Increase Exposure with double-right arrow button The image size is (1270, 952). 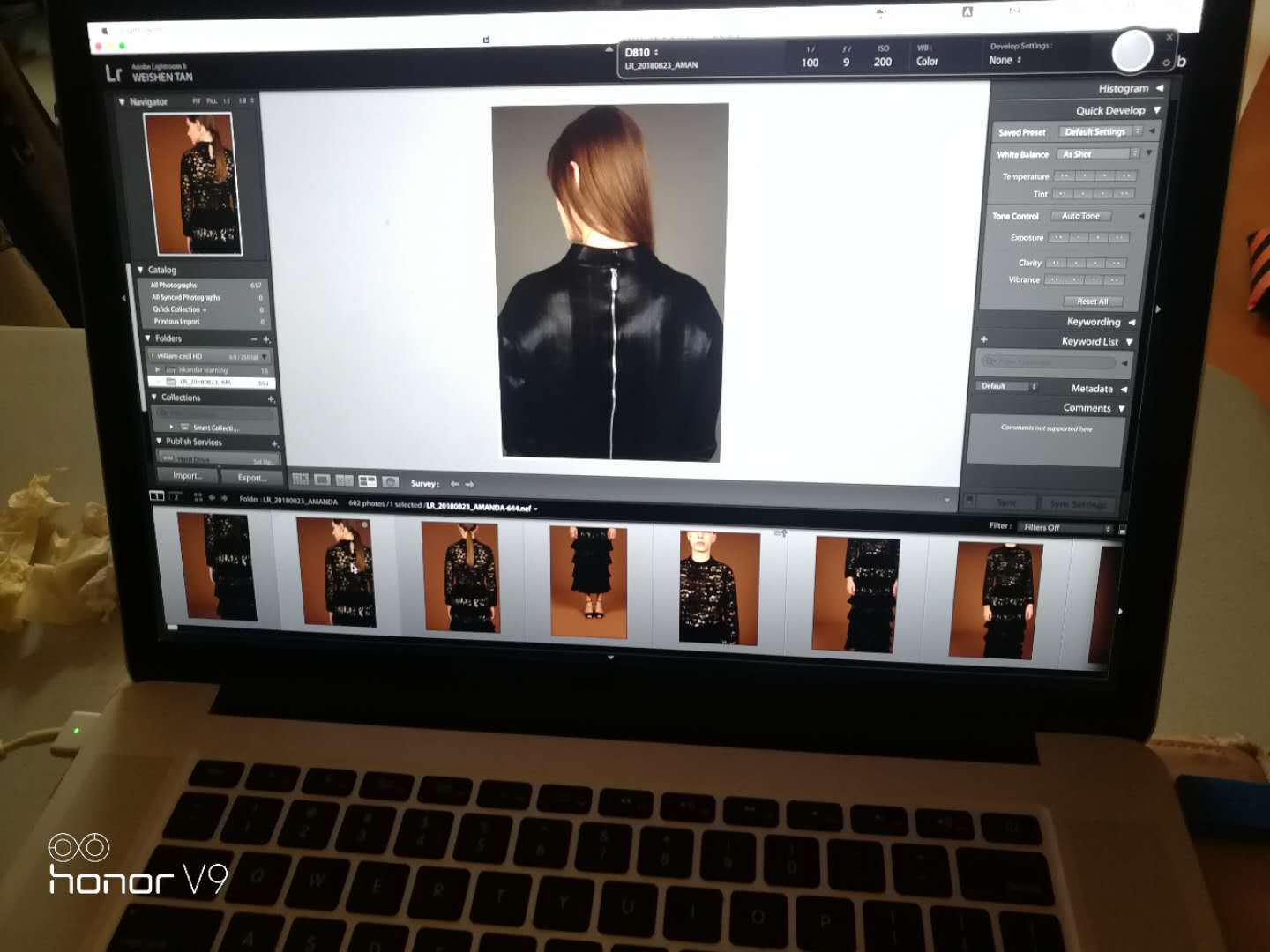[x=1118, y=238]
